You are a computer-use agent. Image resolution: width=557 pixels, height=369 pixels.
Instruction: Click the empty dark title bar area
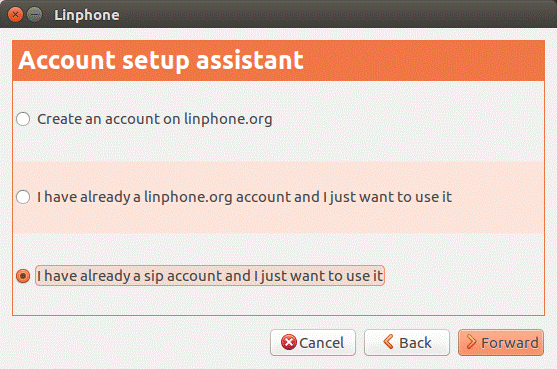click(337, 14)
